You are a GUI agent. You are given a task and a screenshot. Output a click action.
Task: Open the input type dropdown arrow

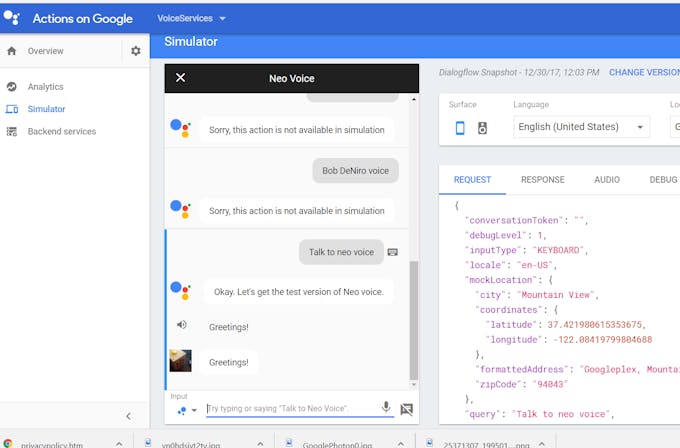pos(194,410)
